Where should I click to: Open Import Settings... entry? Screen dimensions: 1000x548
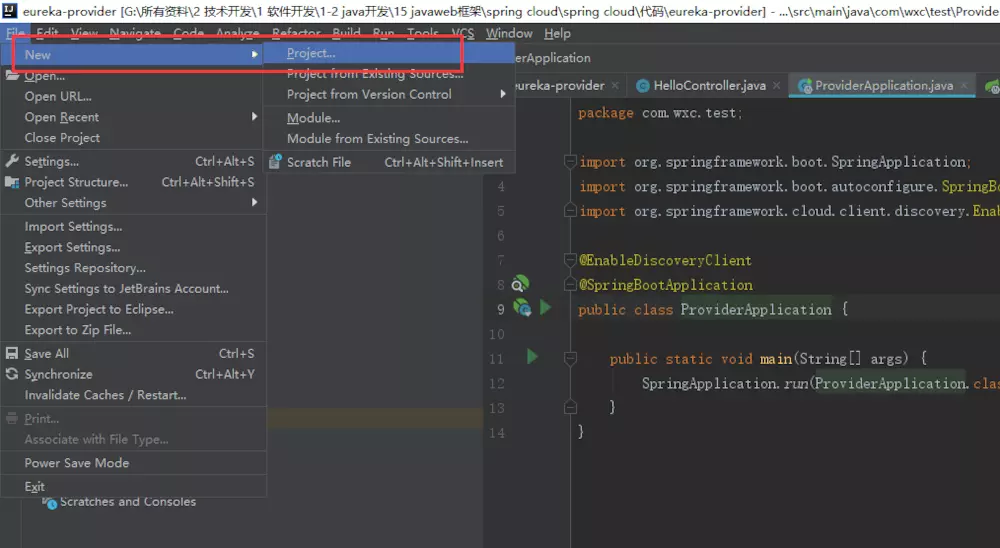133,226
